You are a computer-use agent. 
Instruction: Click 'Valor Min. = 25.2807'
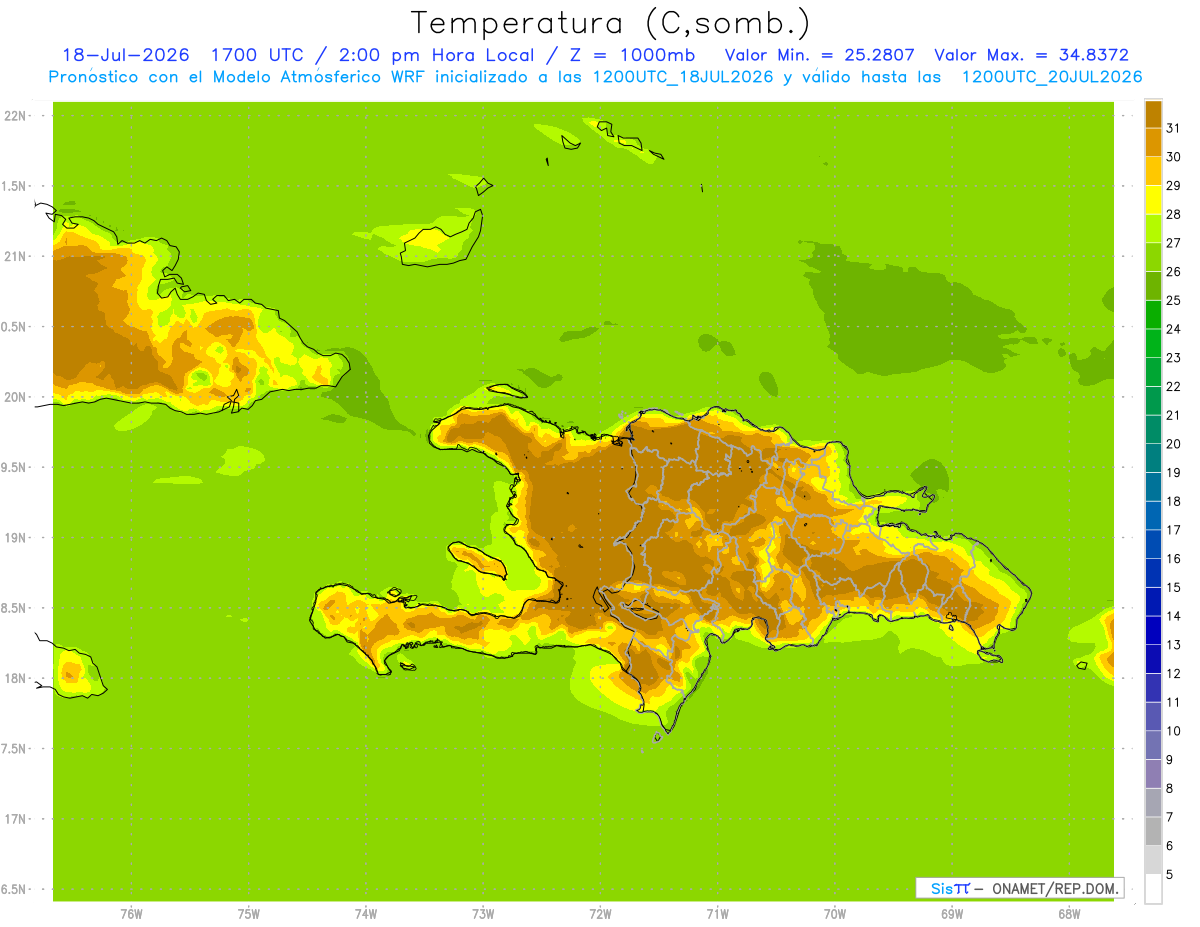pos(819,55)
